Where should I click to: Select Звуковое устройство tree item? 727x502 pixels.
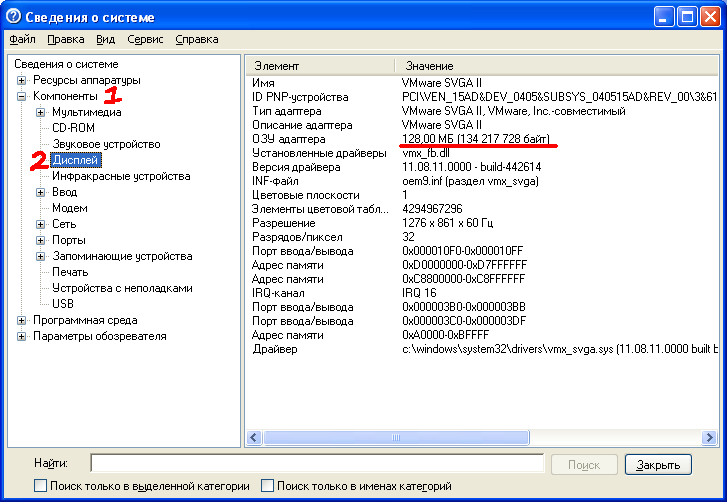pos(106,144)
